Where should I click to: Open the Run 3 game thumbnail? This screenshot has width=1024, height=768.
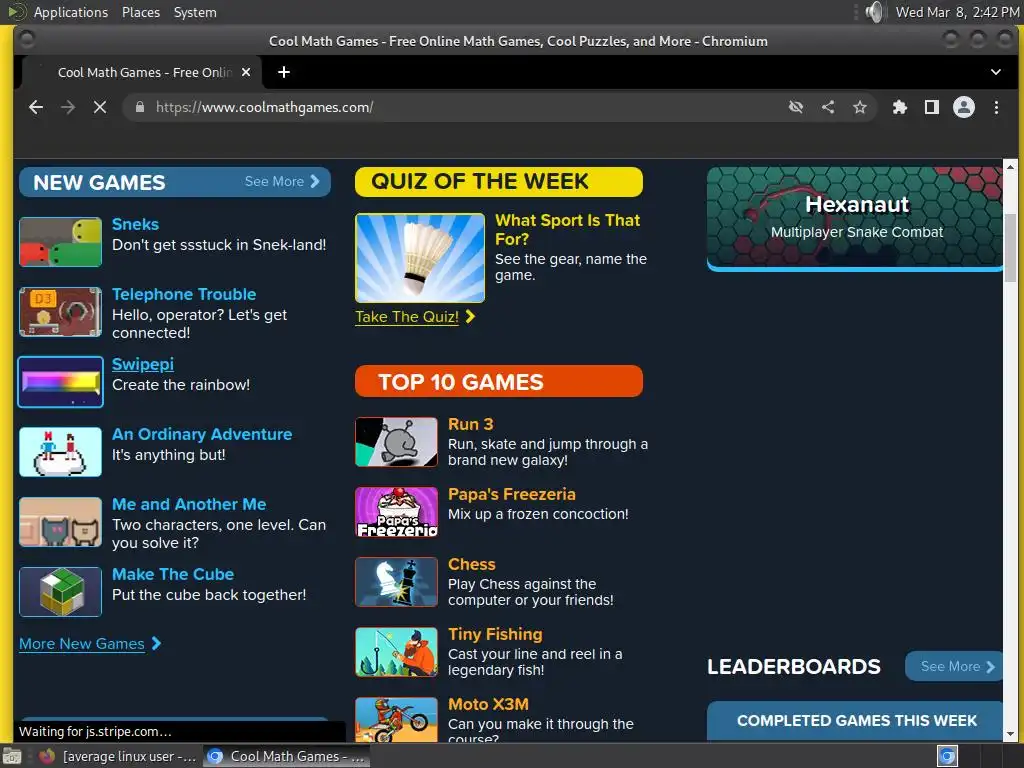pos(396,442)
